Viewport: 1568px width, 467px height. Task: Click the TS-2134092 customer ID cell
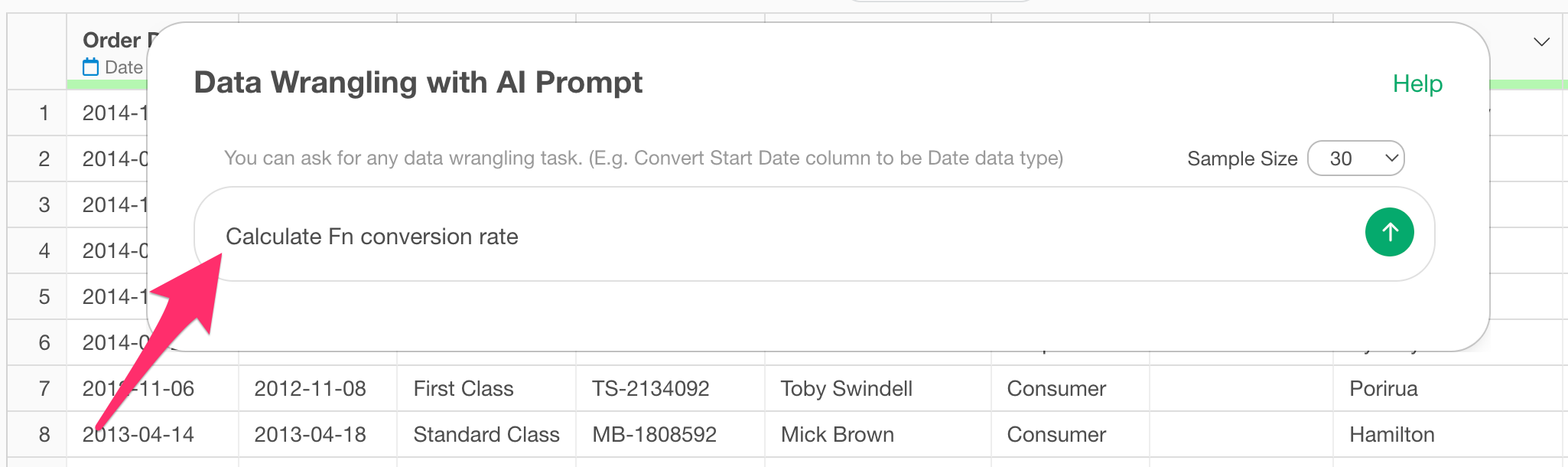[x=670, y=389]
